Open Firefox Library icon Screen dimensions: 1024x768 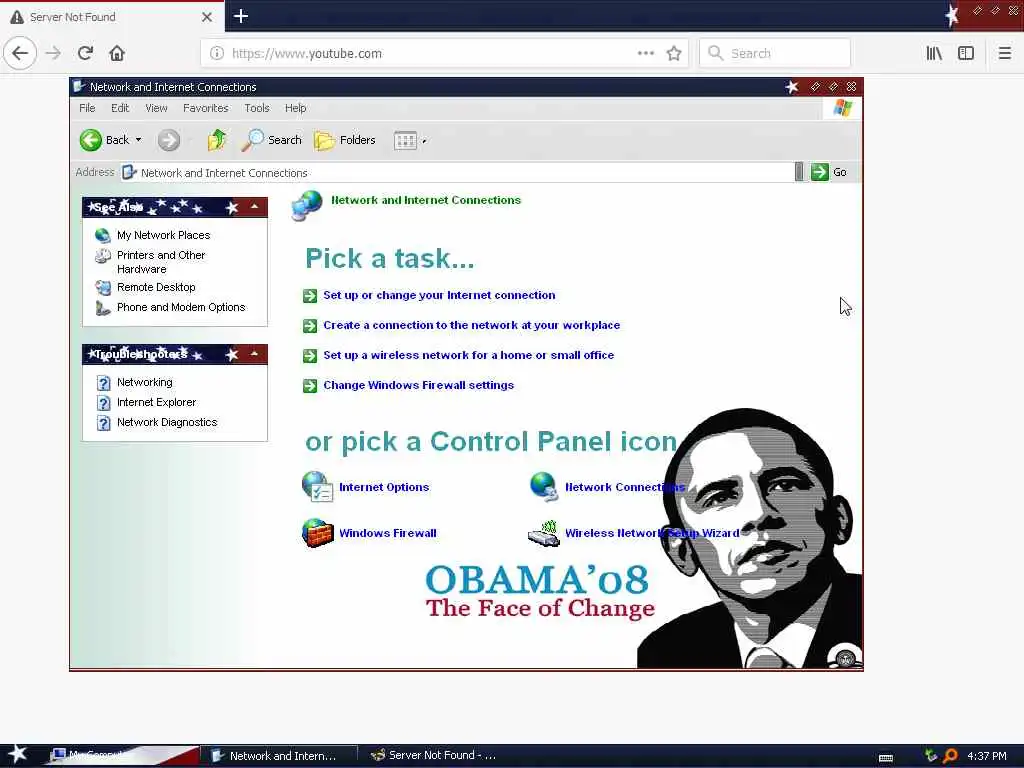(934, 54)
